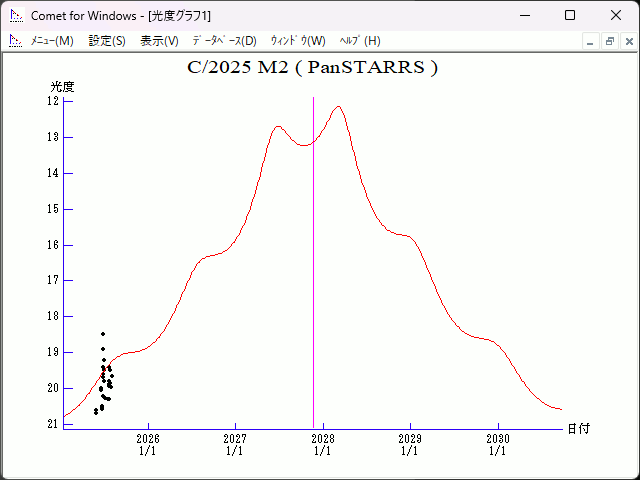Open the ウィンドウ(W) window menu
The image size is (640, 480).
[x=298, y=41]
